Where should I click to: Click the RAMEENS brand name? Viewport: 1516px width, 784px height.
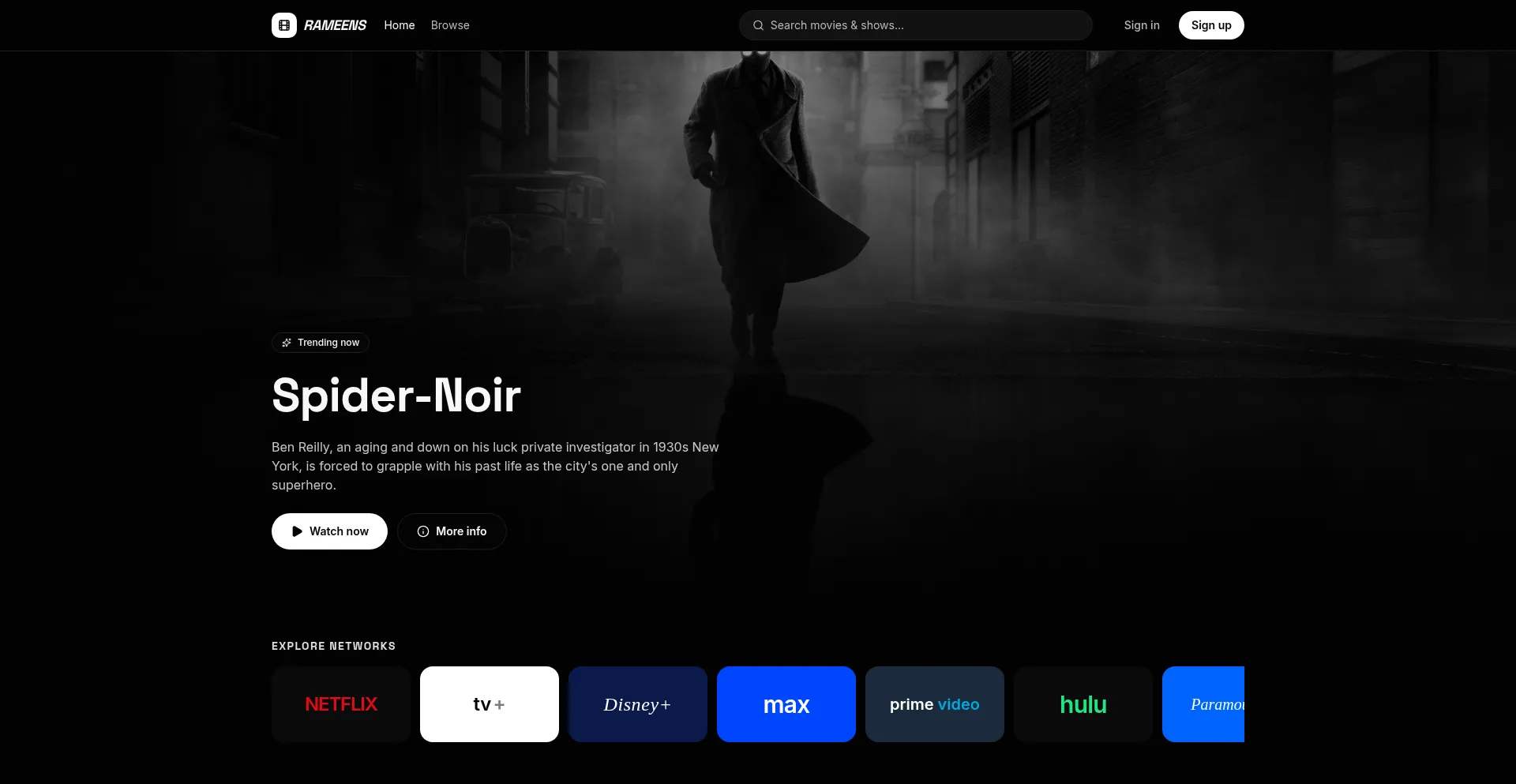point(335,25)
